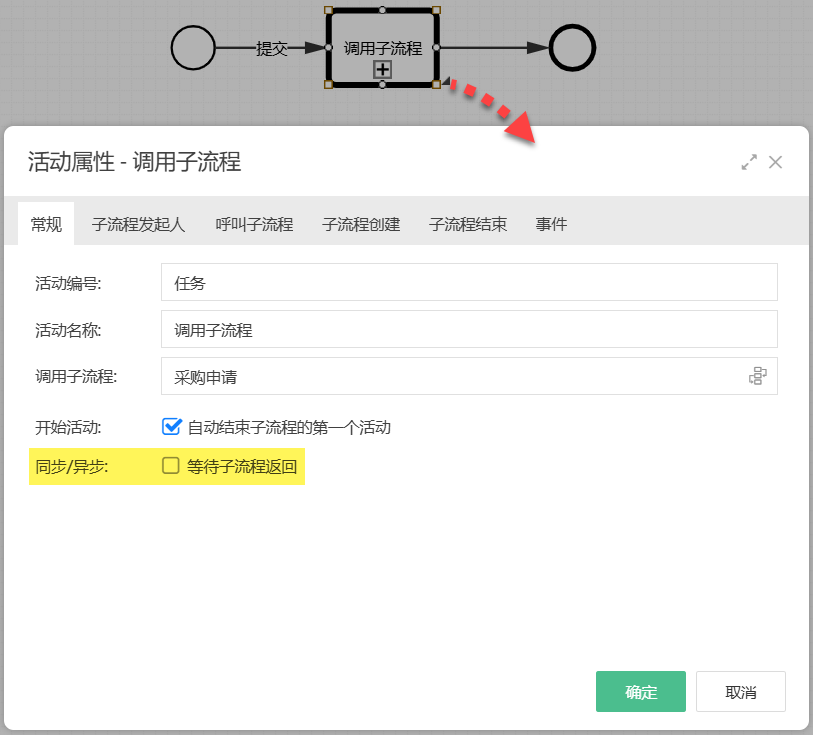
Task: Uncheck 自动结束子流程的第一个活动
Action: point(172,426)
